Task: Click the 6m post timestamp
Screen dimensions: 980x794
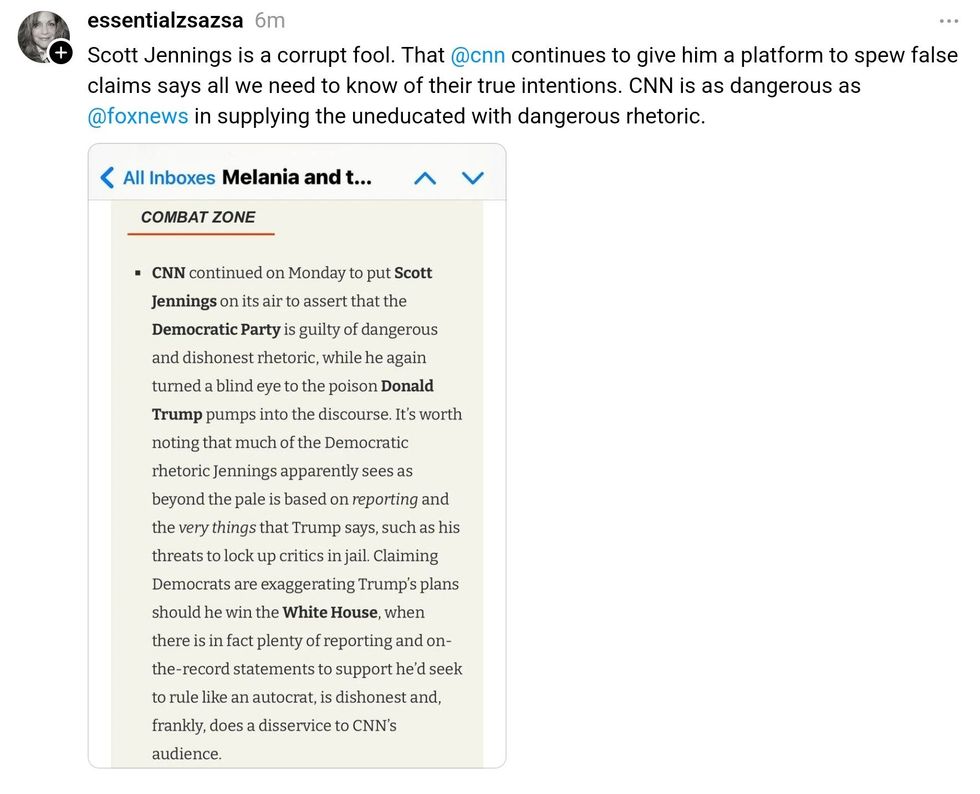Action: [270, 21]
